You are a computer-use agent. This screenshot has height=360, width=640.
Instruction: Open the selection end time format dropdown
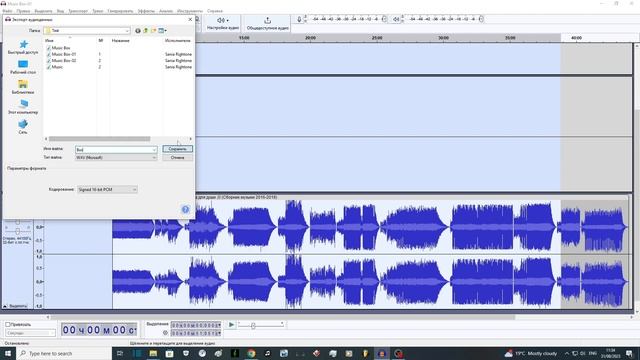pos(220,333)
